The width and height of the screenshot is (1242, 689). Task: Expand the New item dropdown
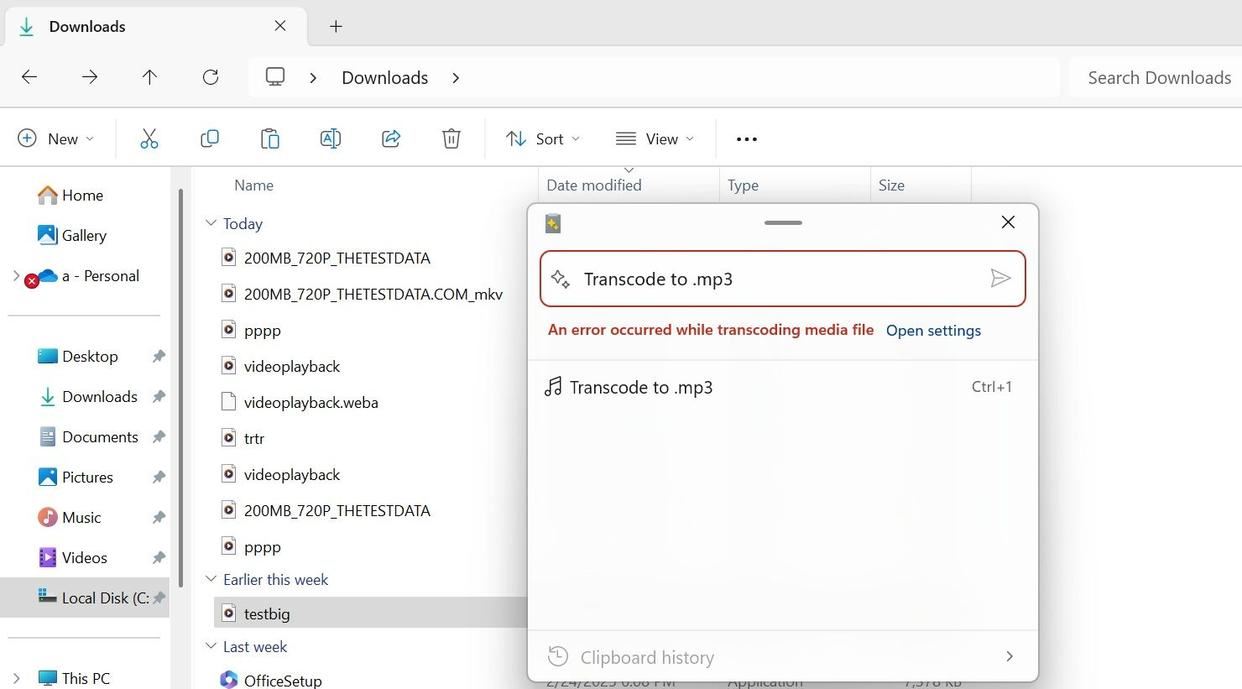[56, 139]
